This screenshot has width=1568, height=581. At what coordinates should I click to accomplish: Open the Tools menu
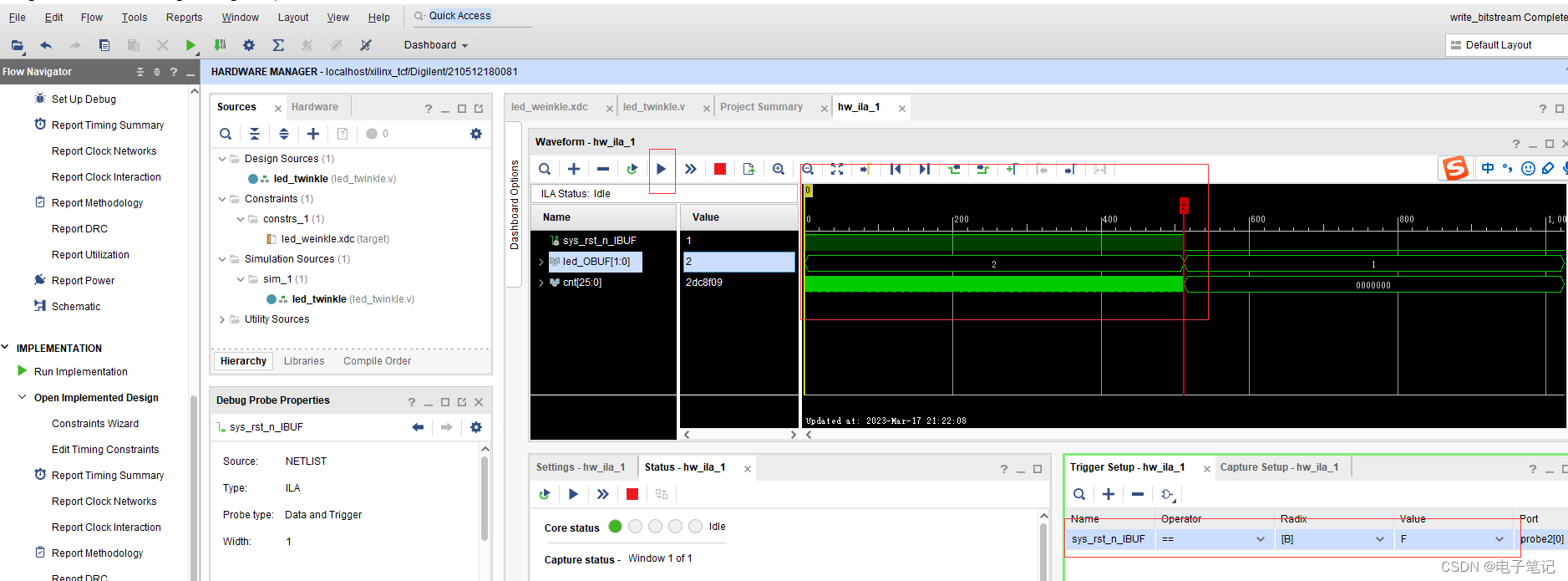click(134, 17)
